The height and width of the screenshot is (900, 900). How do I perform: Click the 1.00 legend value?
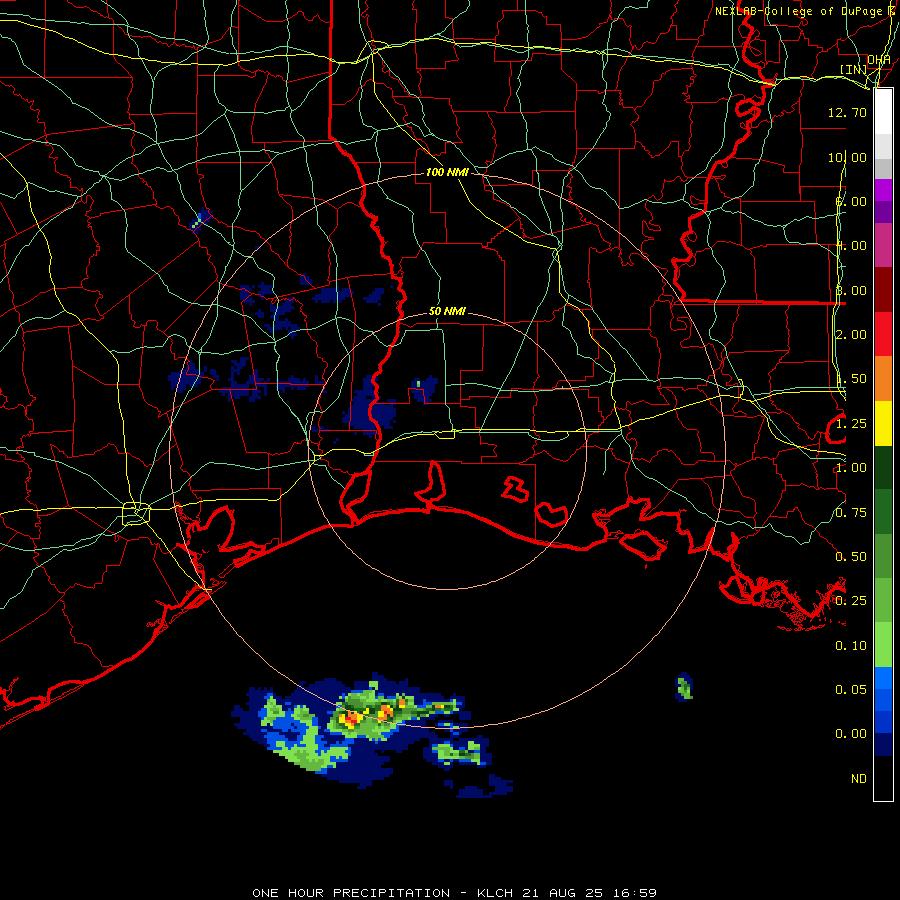(x=851, y=468)
